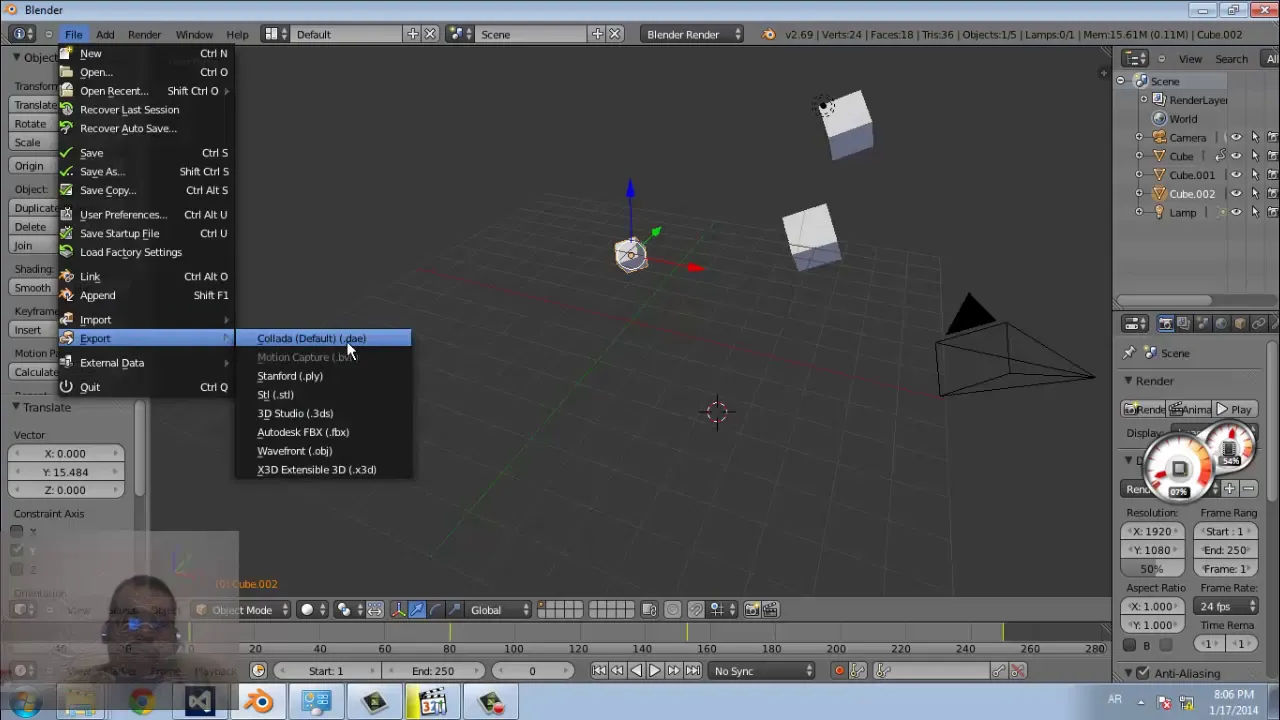Choose X3D Extensible 3D (.x3d) export
Screen dimensions: 1280x720
(x=323, y=470)
